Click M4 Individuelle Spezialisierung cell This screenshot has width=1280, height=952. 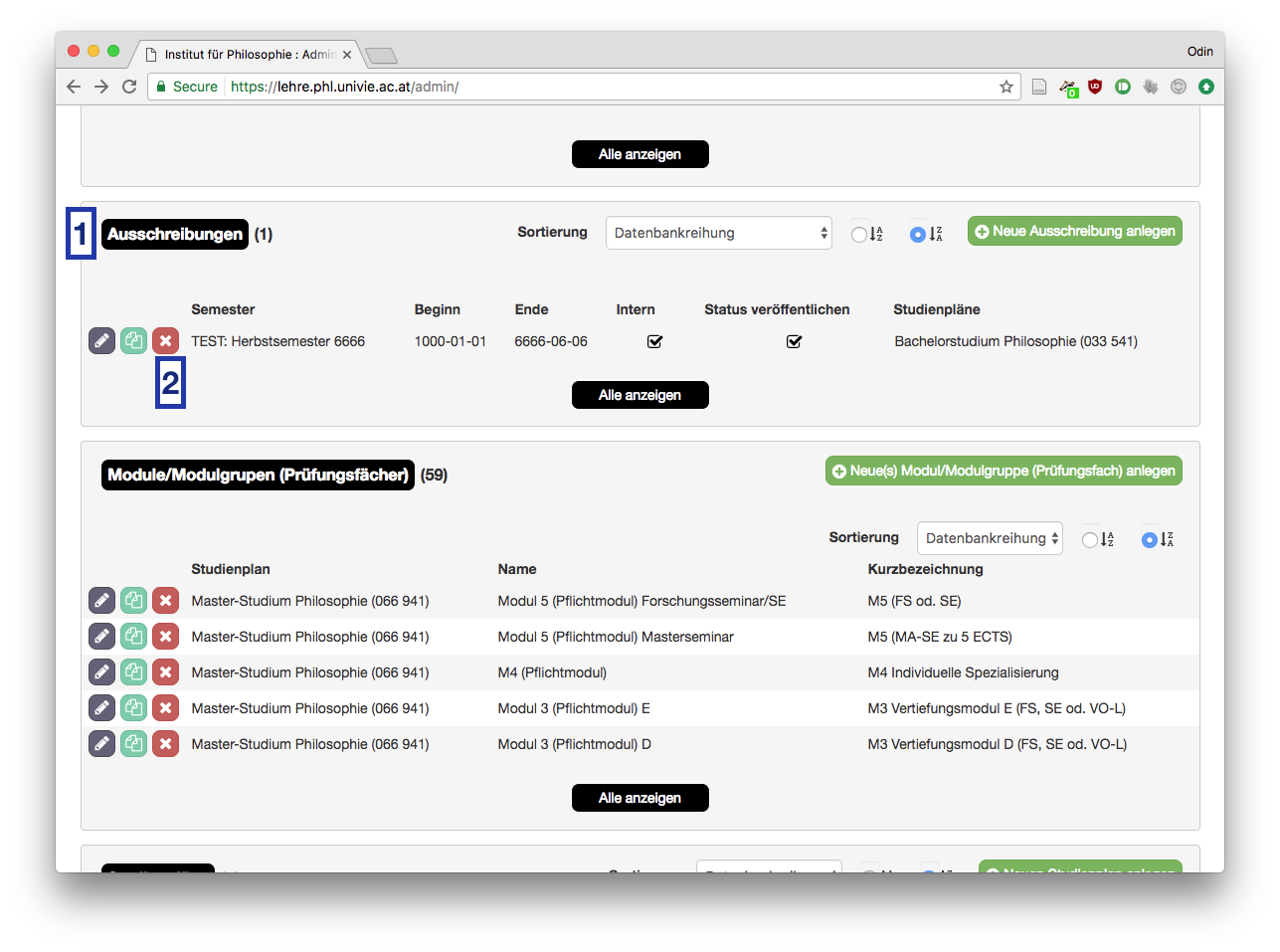964,672
